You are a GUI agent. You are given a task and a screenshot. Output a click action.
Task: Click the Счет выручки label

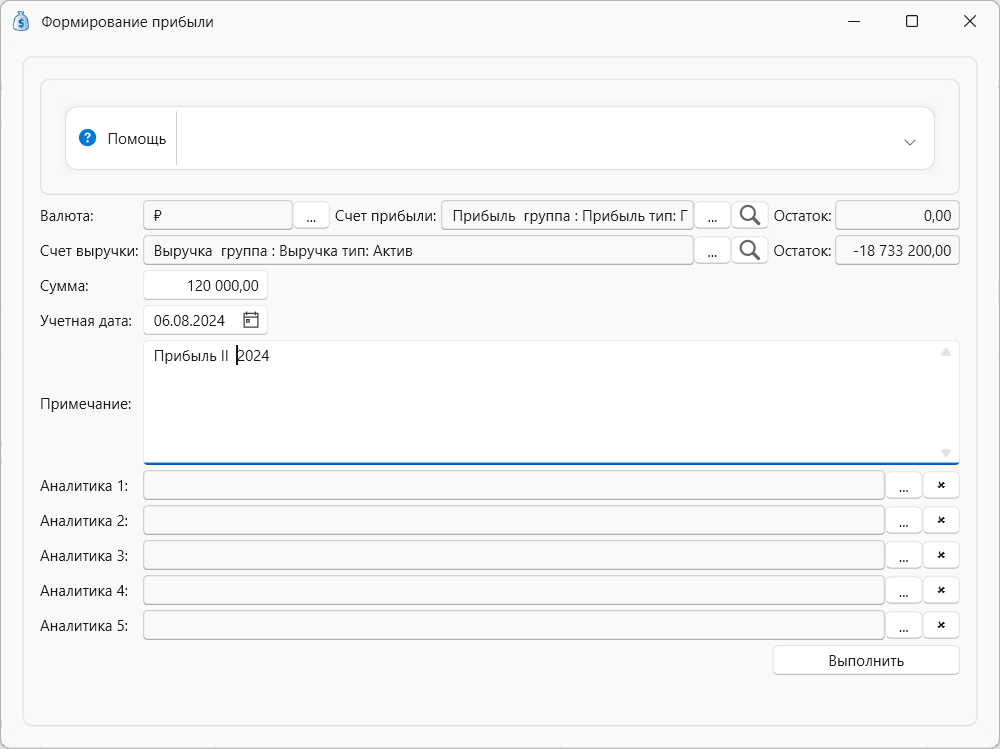click(x=89, y=251)
